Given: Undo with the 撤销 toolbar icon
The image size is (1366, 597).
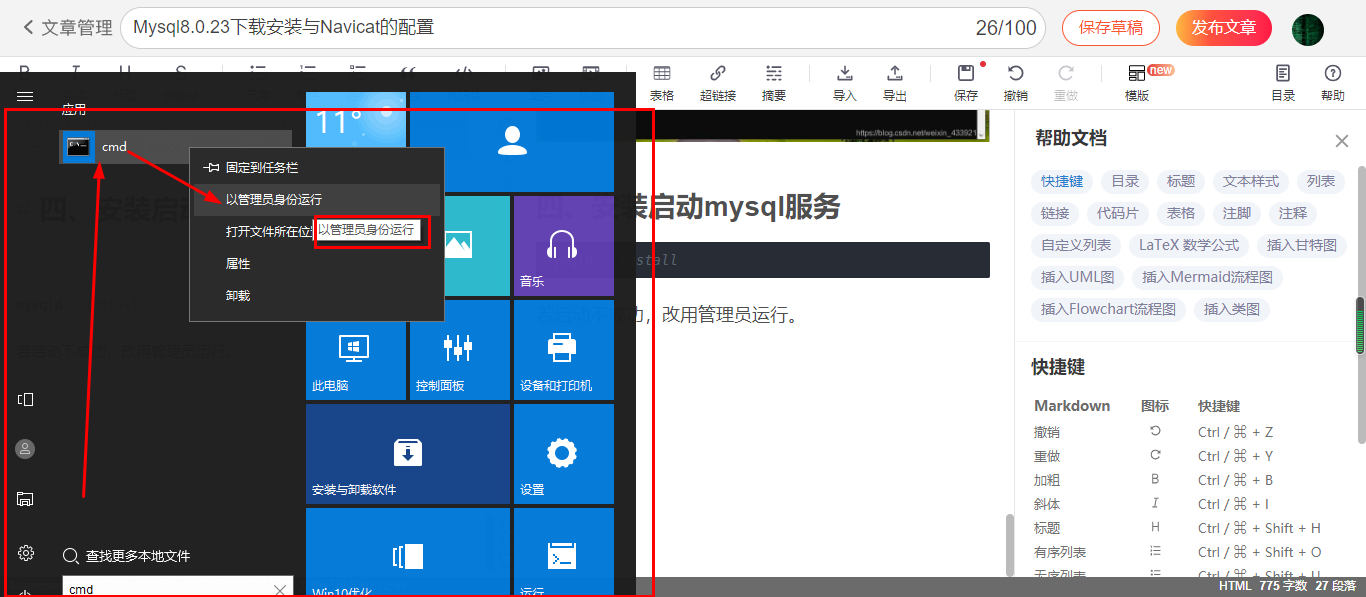Looking at the screenshot, I should coord(1016,83).
